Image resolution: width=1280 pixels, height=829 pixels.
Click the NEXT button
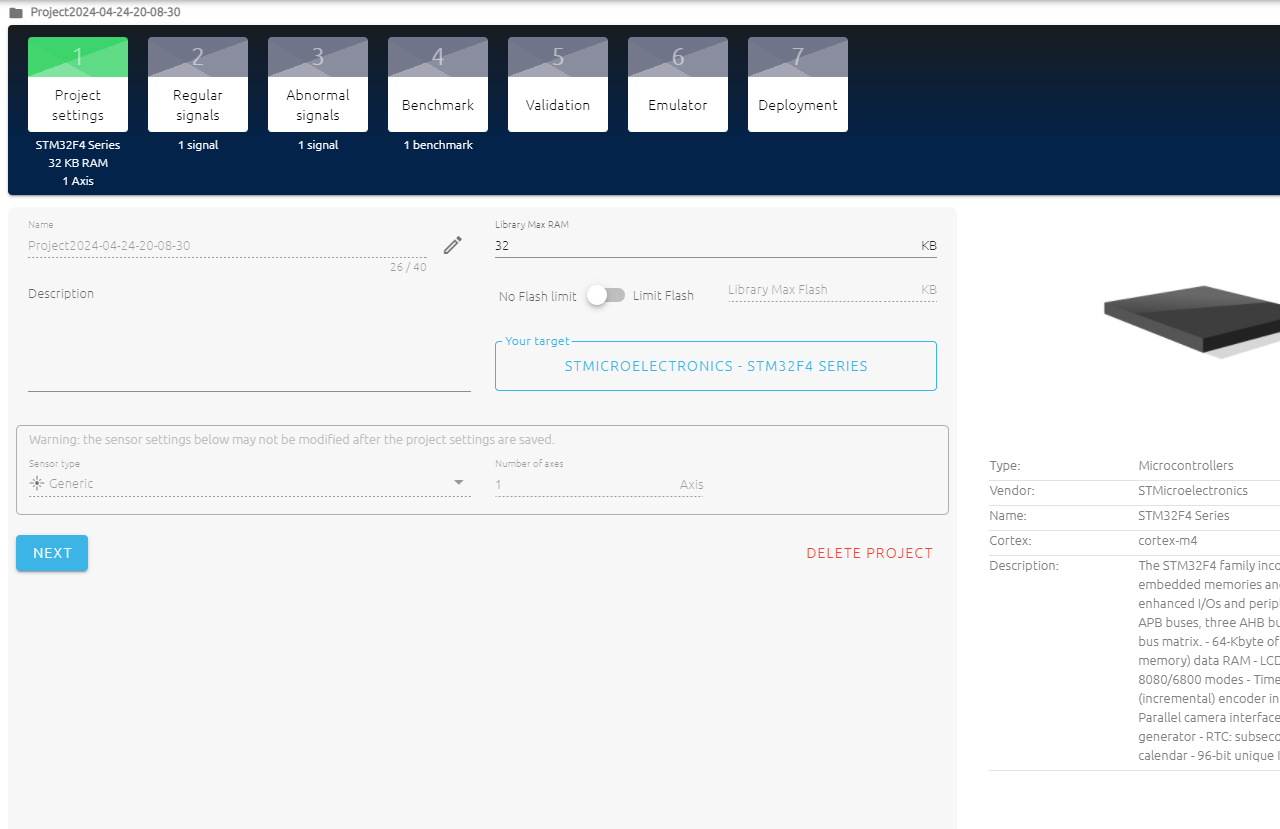click(51, 552)
